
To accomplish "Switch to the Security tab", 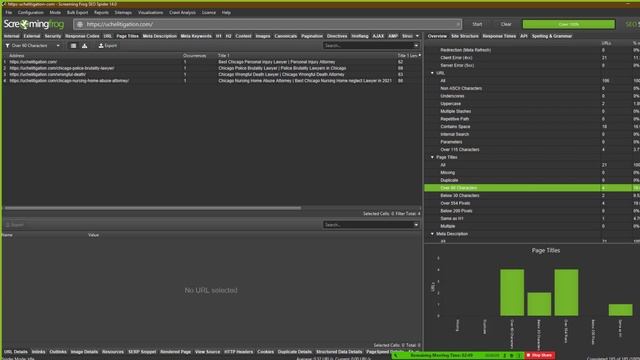I will pos(53,36).
